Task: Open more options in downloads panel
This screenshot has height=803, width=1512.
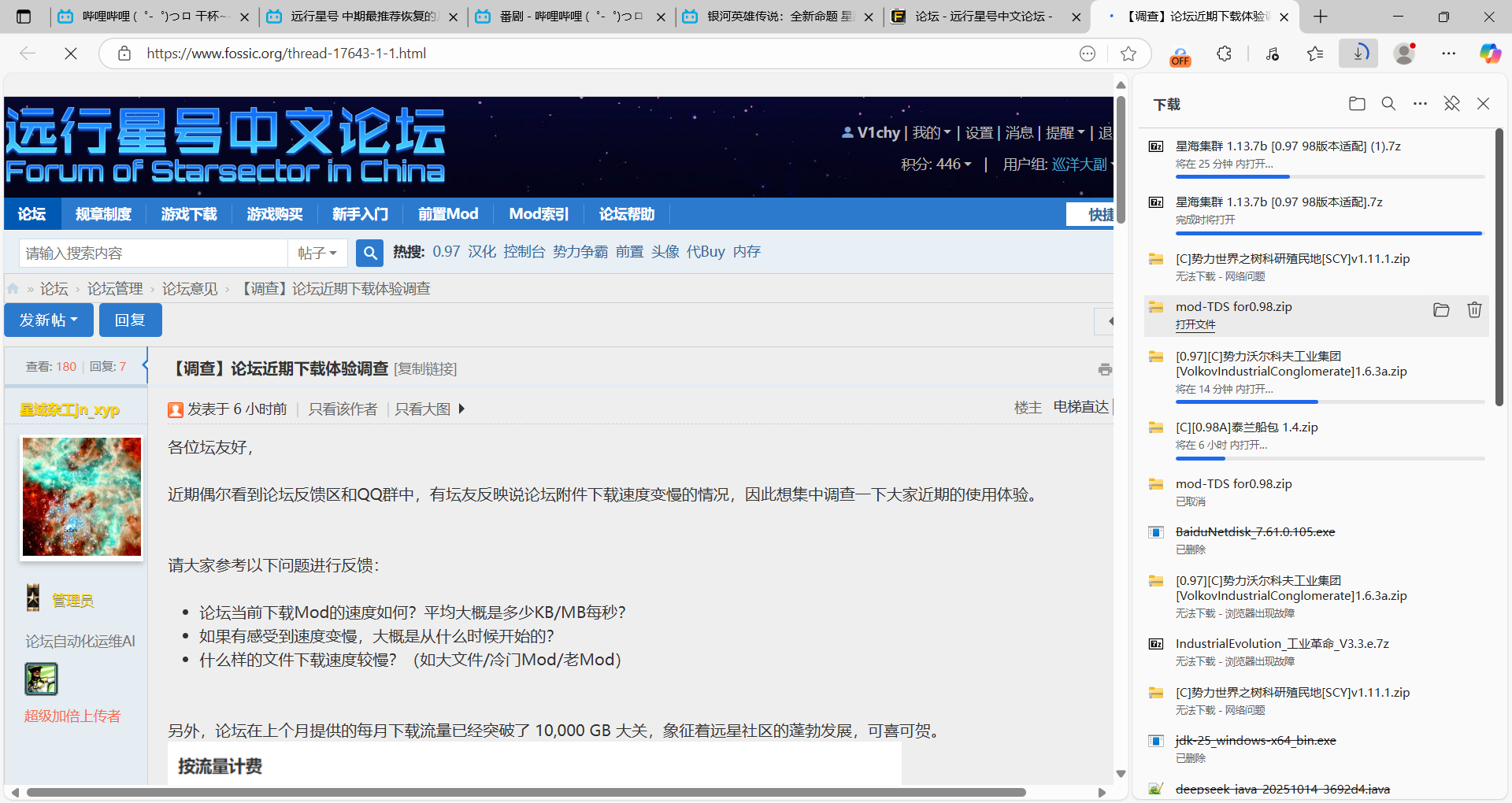Action: tap(1420, 104)
